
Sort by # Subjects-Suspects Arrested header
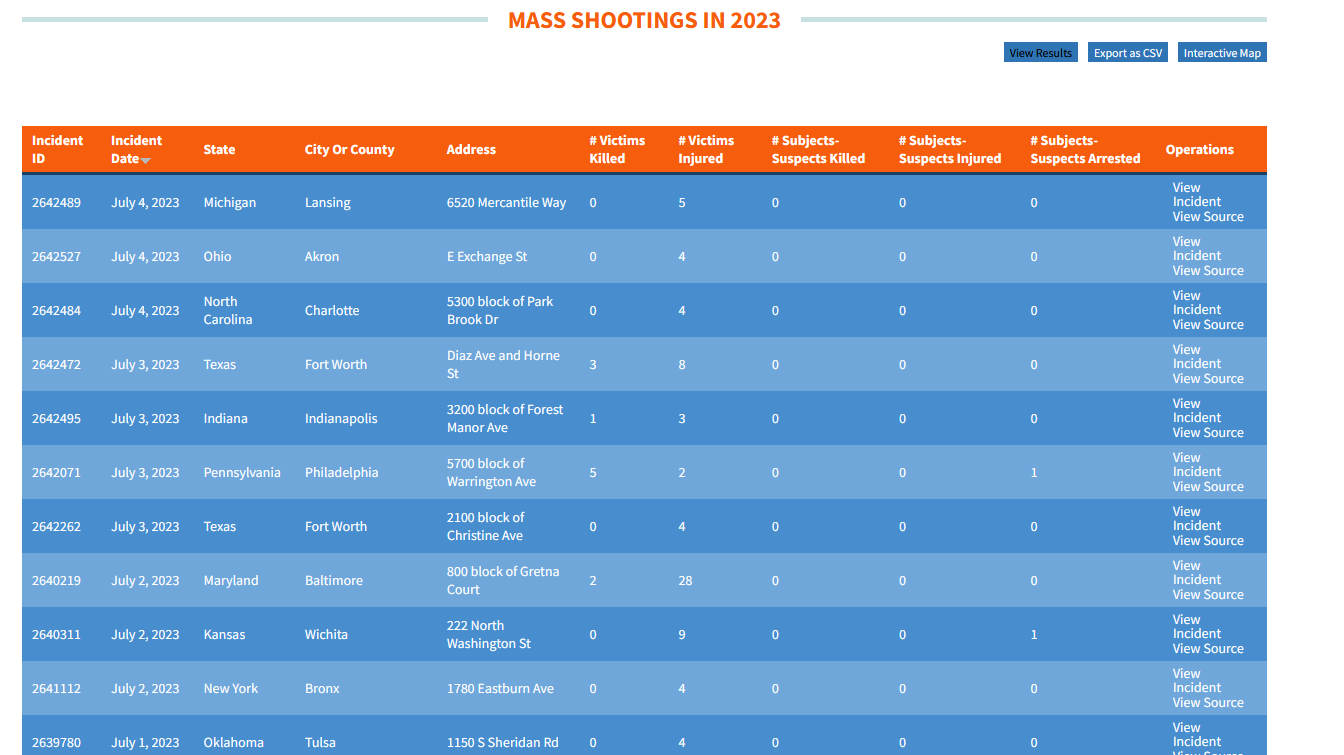1085,149
